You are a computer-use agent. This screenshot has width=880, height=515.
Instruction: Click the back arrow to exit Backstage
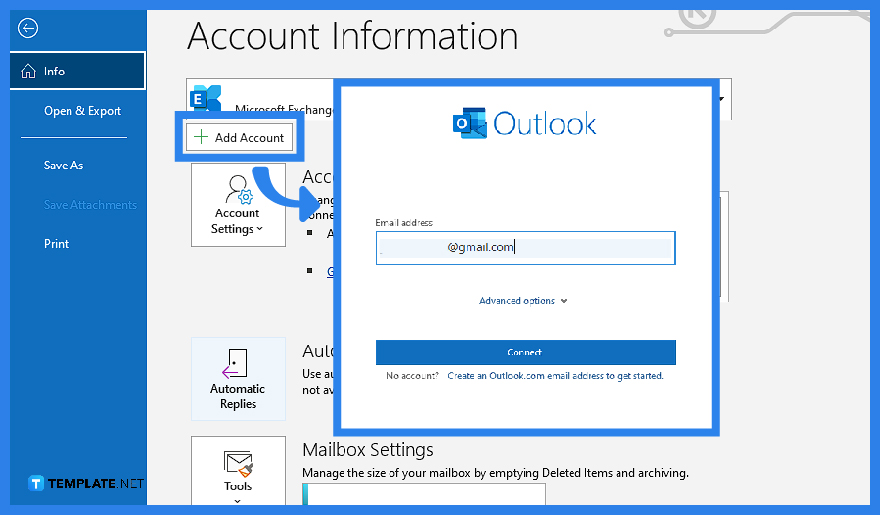click(x=28, y=28)
